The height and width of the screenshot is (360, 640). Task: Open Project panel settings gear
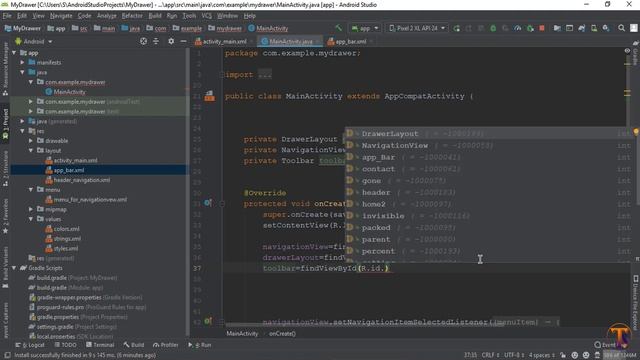pyautogui.click(x=171, y=41)
